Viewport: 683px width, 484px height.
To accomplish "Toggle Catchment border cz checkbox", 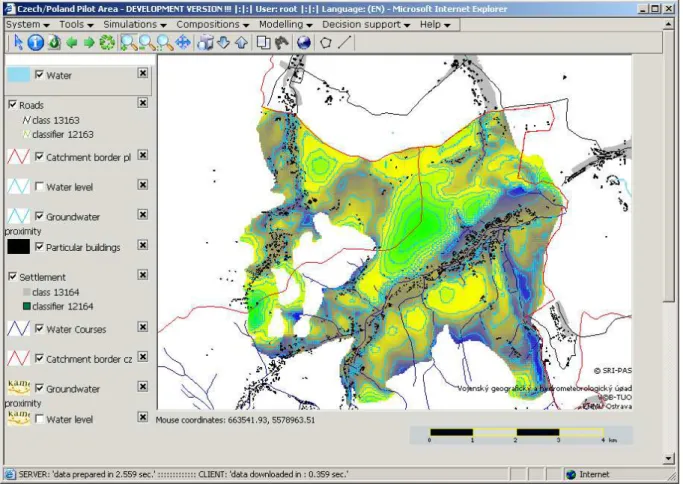I will 39,358.
